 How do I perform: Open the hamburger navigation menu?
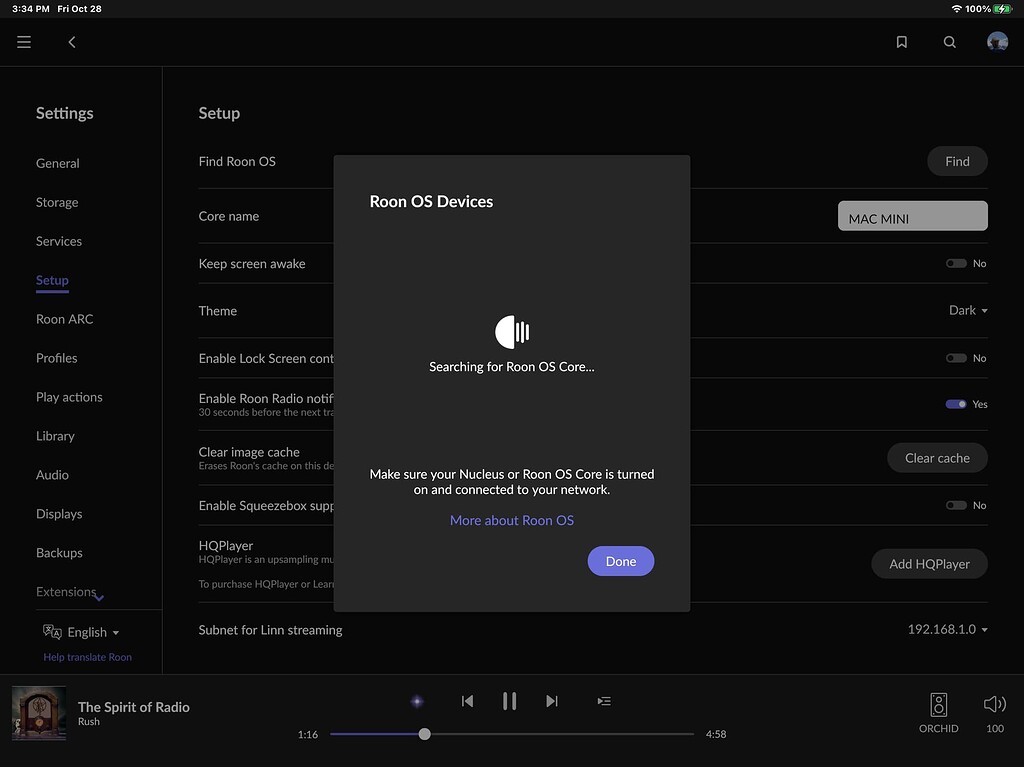click(23, 42)
